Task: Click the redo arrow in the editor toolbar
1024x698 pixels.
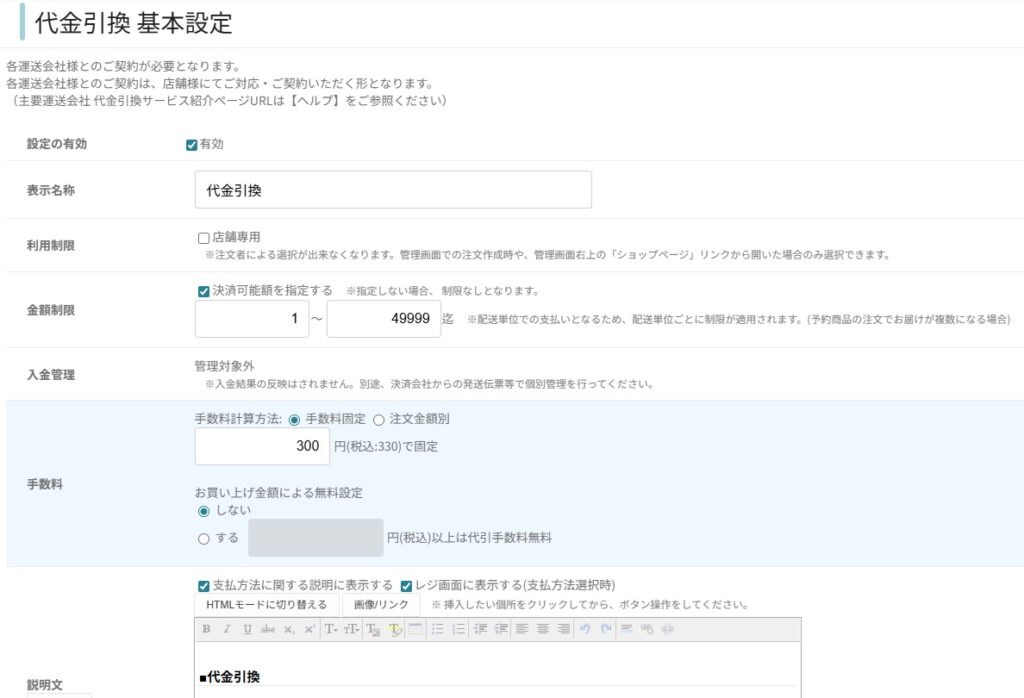Action: point(606,629)
